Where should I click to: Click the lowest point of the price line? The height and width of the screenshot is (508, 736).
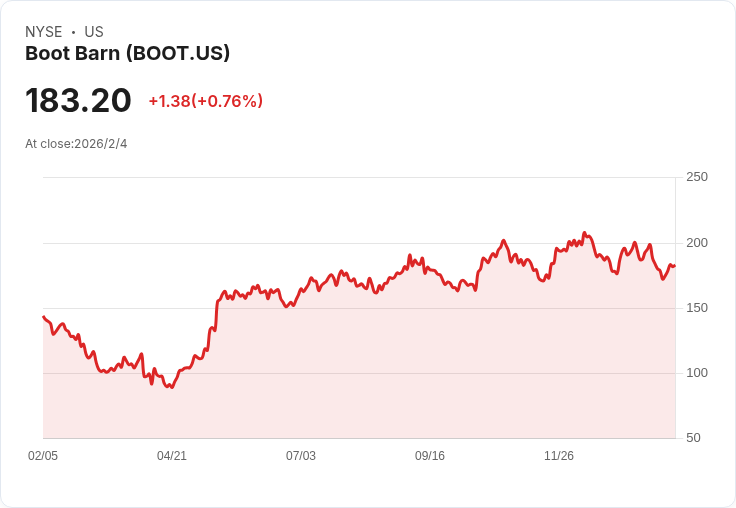click(171, 387)
